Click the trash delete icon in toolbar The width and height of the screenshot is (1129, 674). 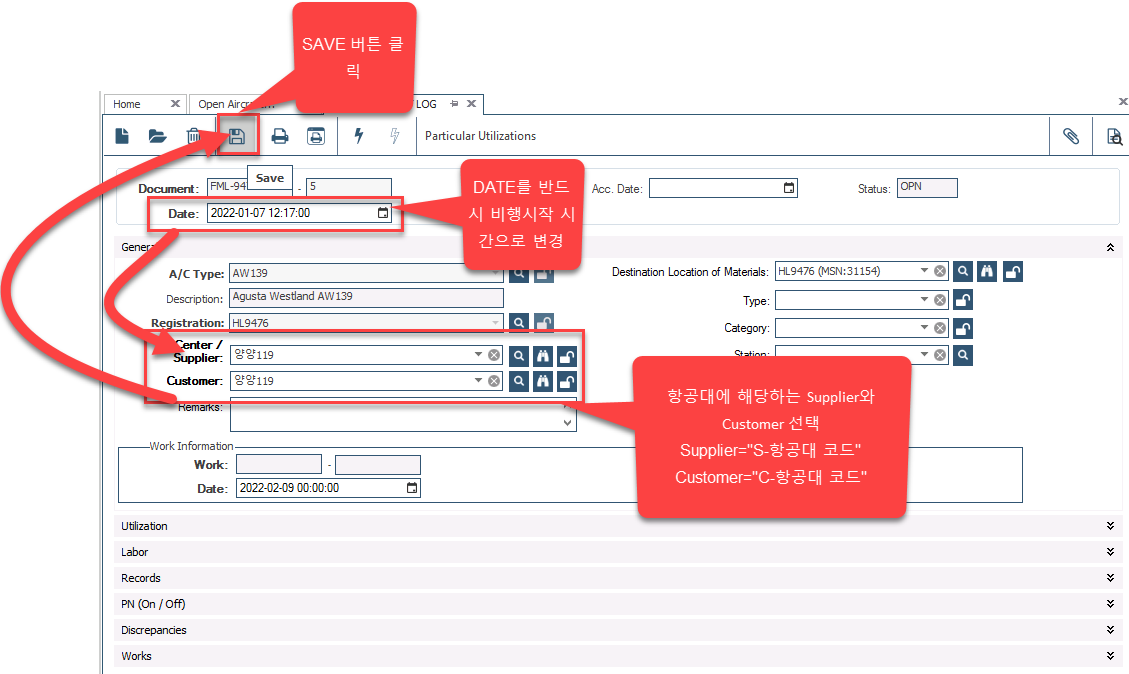click(x=194, y=137)
